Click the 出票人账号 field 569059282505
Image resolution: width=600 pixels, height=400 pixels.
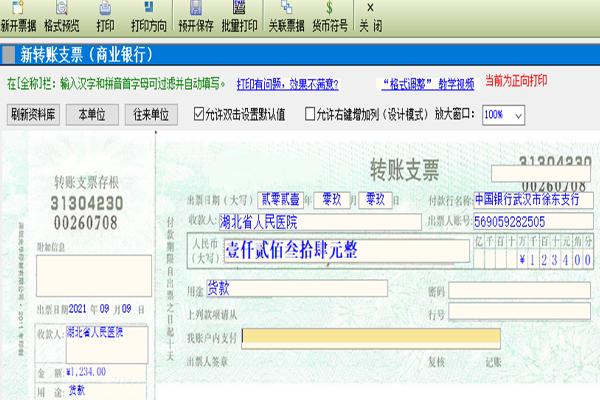[533, 222]
